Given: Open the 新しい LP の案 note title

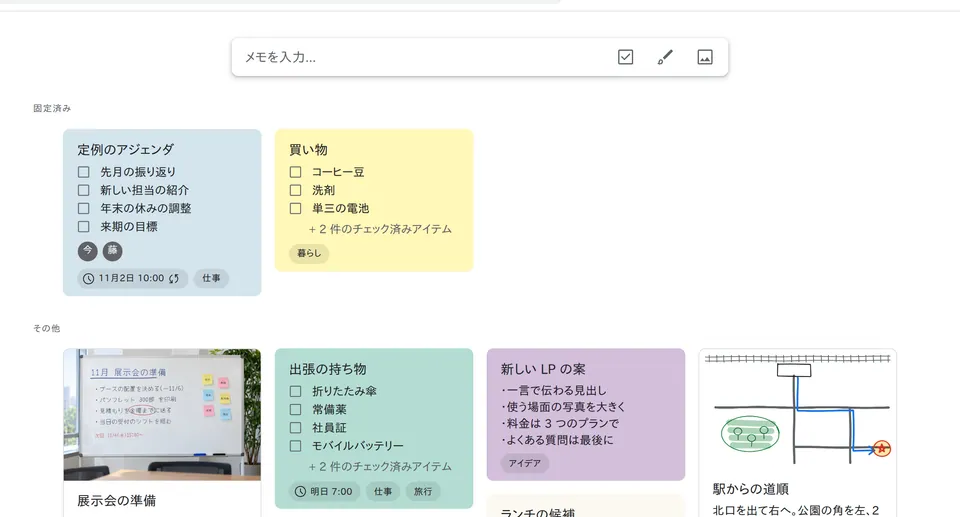Looking at the screenshot, I should point(543,369).
